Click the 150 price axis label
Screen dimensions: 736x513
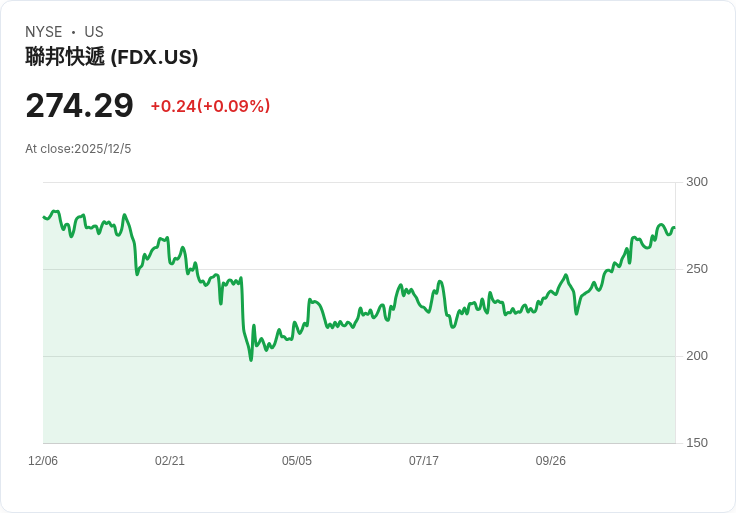[x=697, y=443]
